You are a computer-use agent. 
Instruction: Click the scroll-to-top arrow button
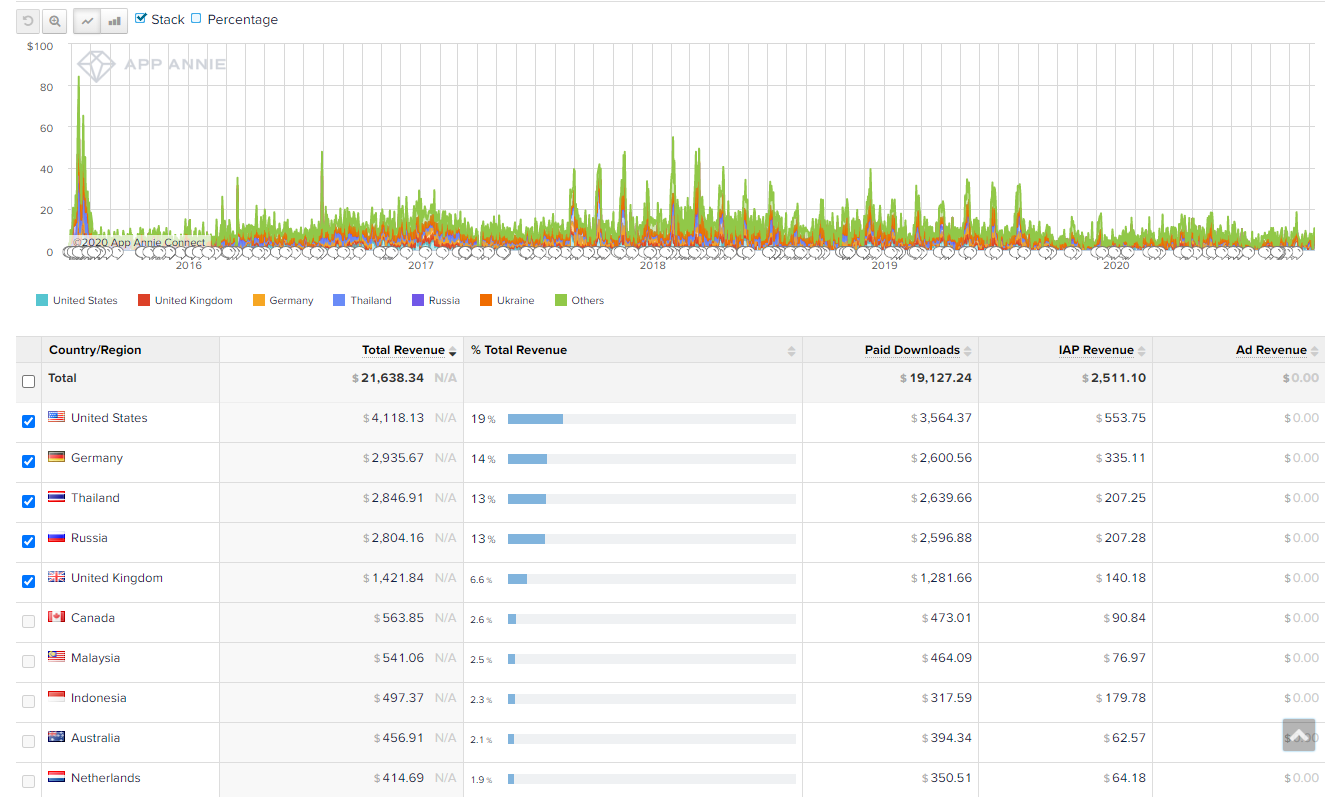1299,735
